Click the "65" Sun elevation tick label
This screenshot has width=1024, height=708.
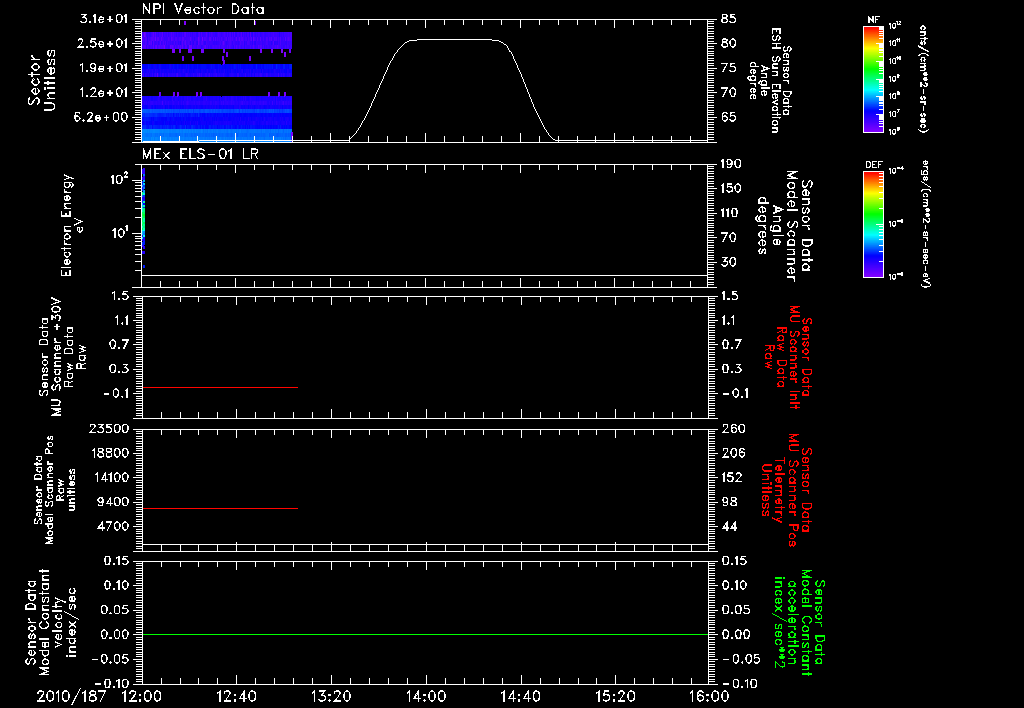[729, 118]
